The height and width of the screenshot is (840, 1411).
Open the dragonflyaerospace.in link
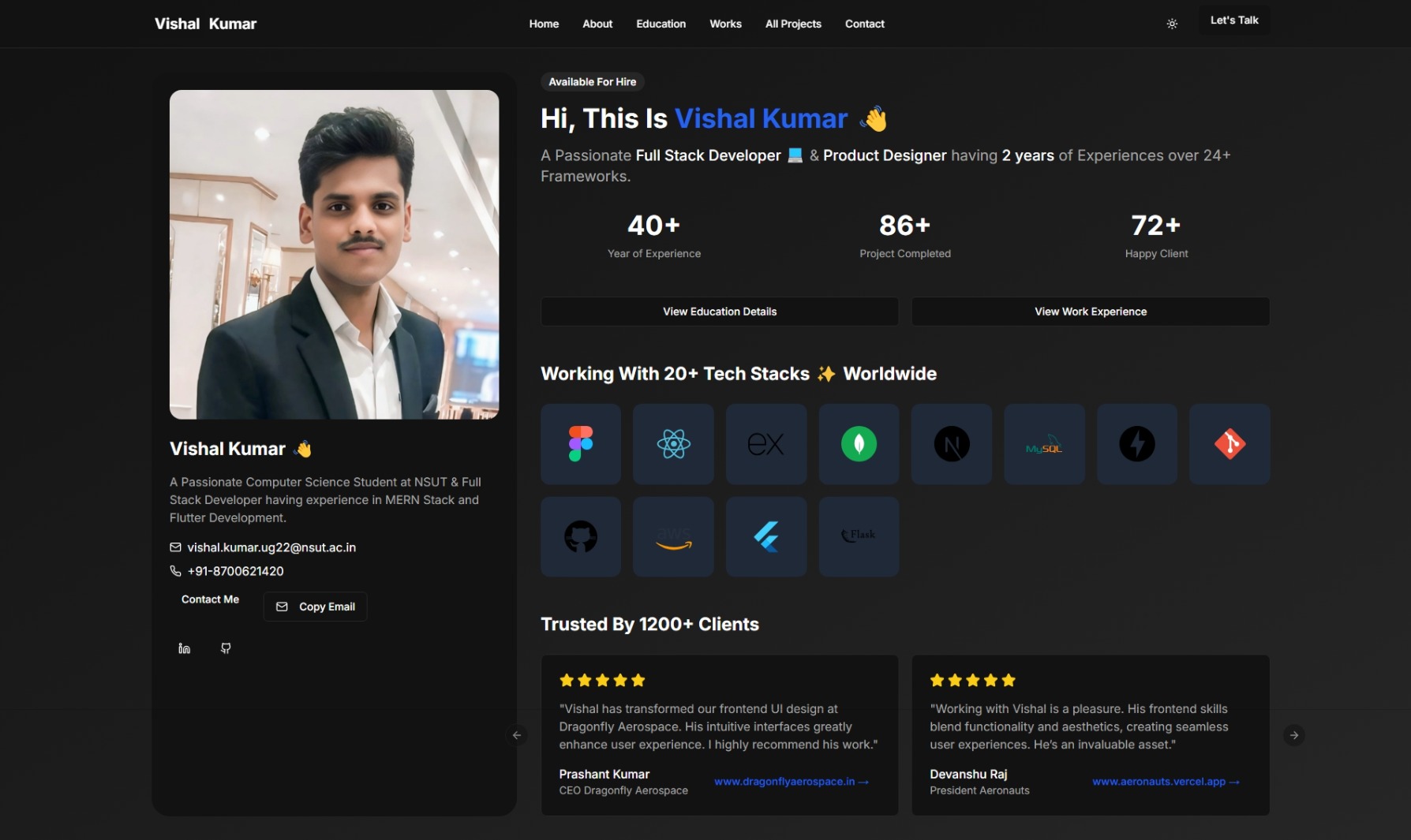click(x=792, y=782)
